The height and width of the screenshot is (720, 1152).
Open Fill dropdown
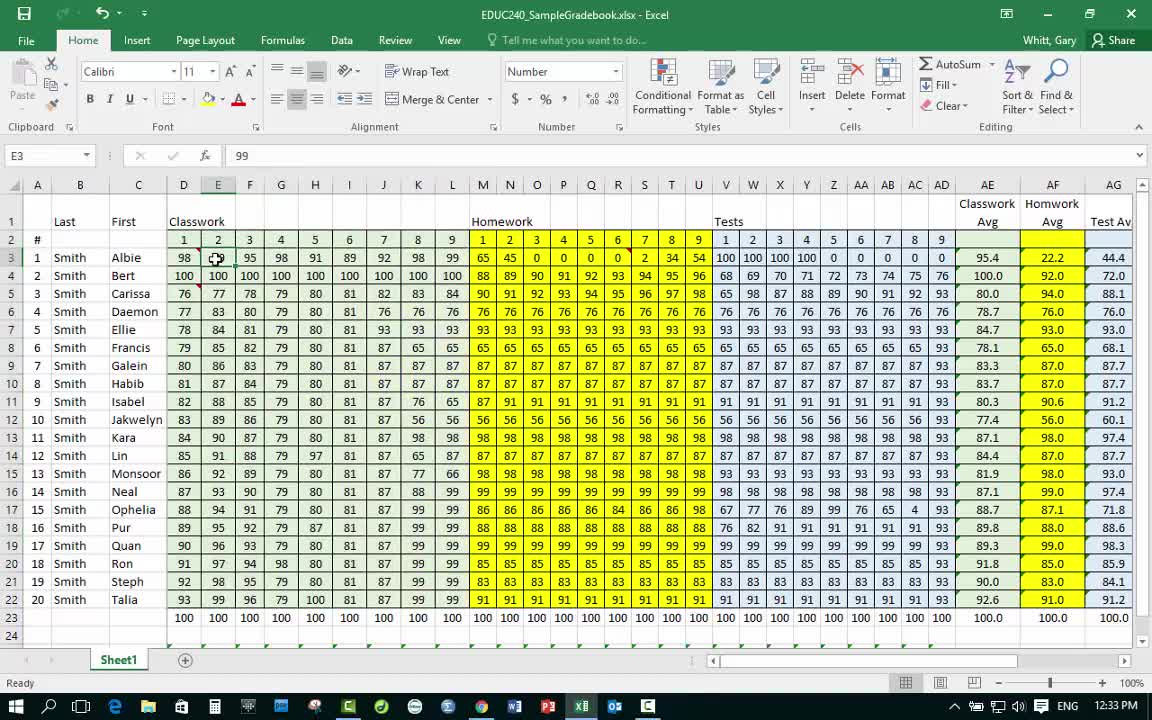(938, 85)
